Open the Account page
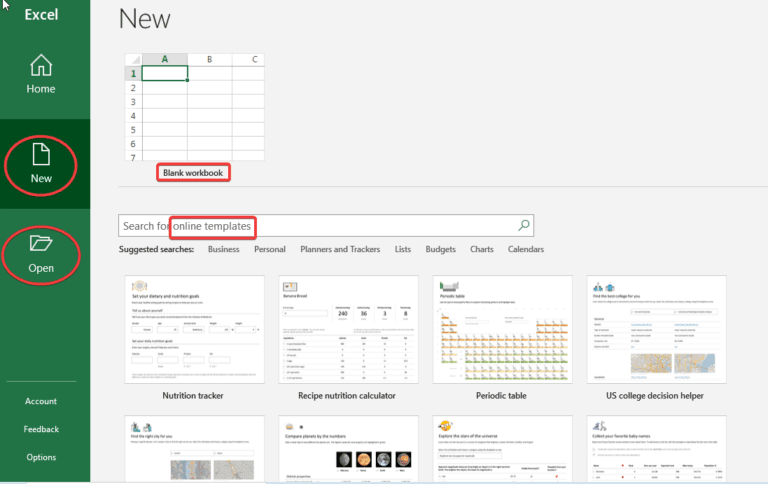 [41, 401]
